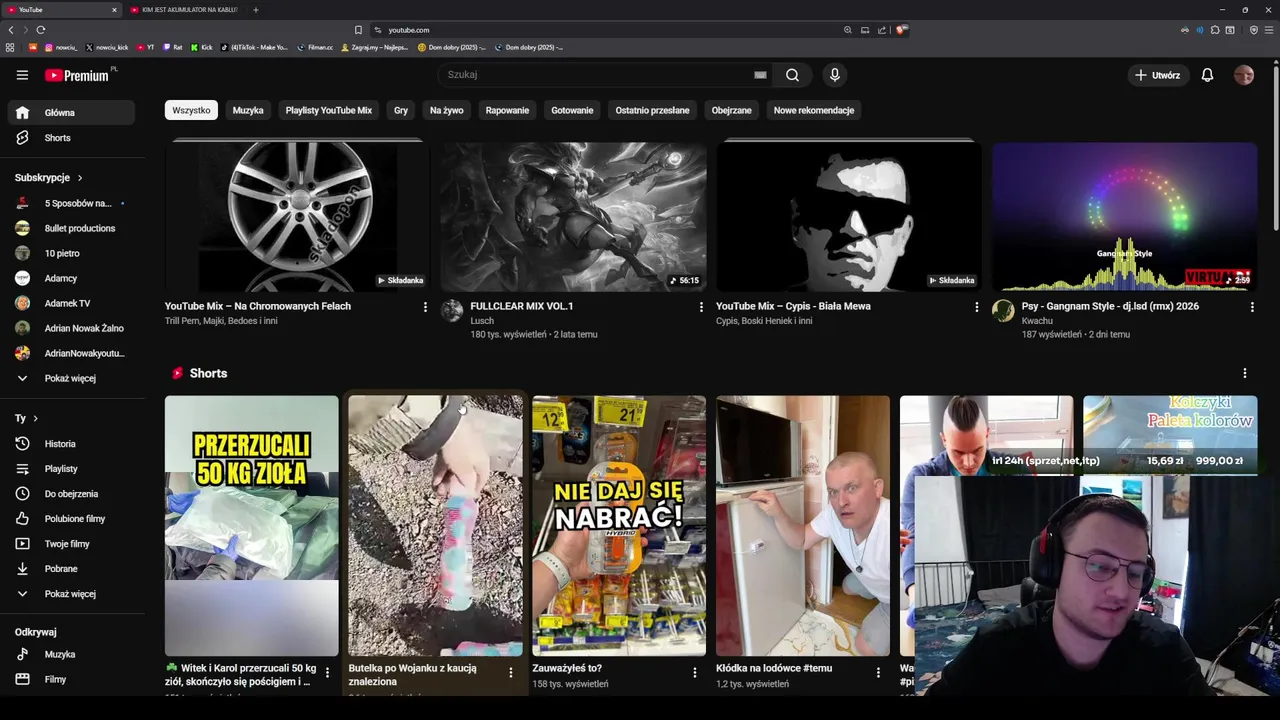Click the Brave shields lion icon
Screen dimensions: 1280x720
click(901, 30)
